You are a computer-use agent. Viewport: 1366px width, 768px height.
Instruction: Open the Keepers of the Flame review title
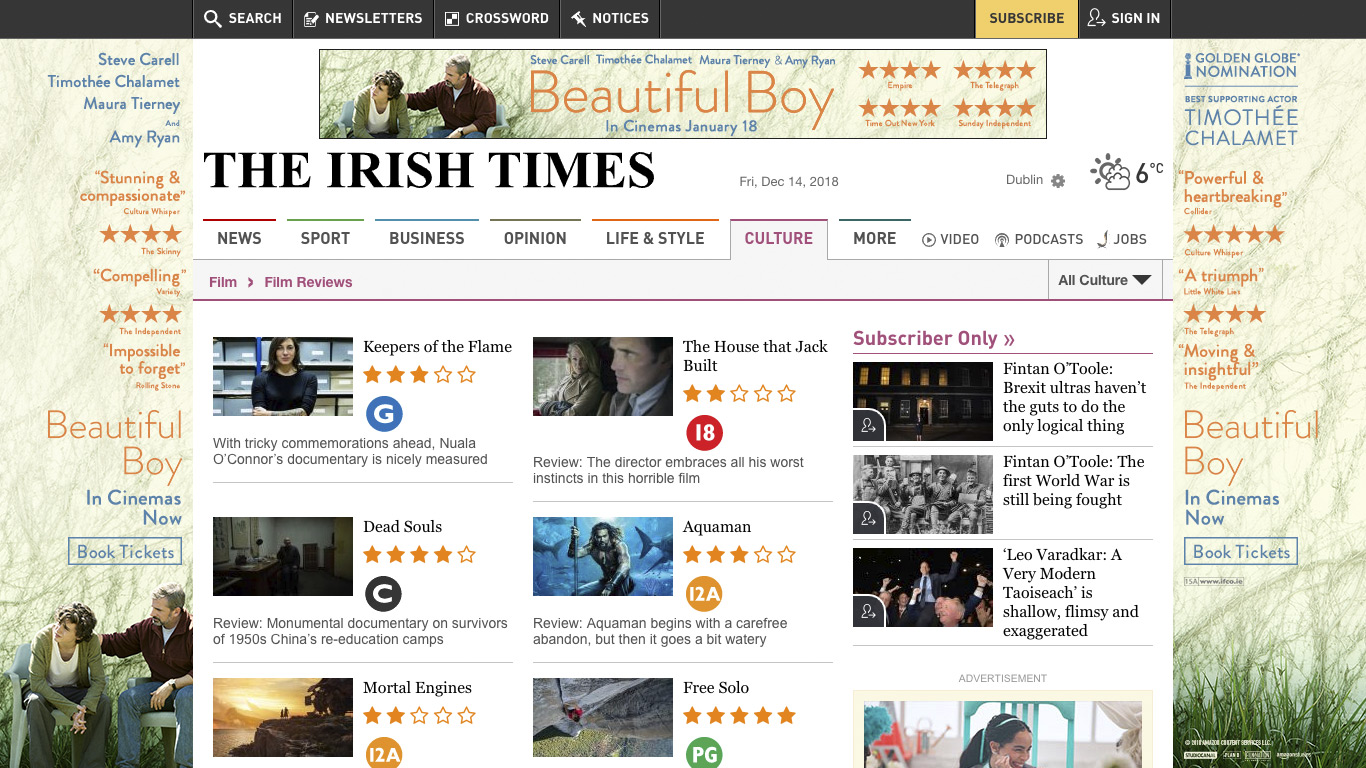[x=437, y=347]
